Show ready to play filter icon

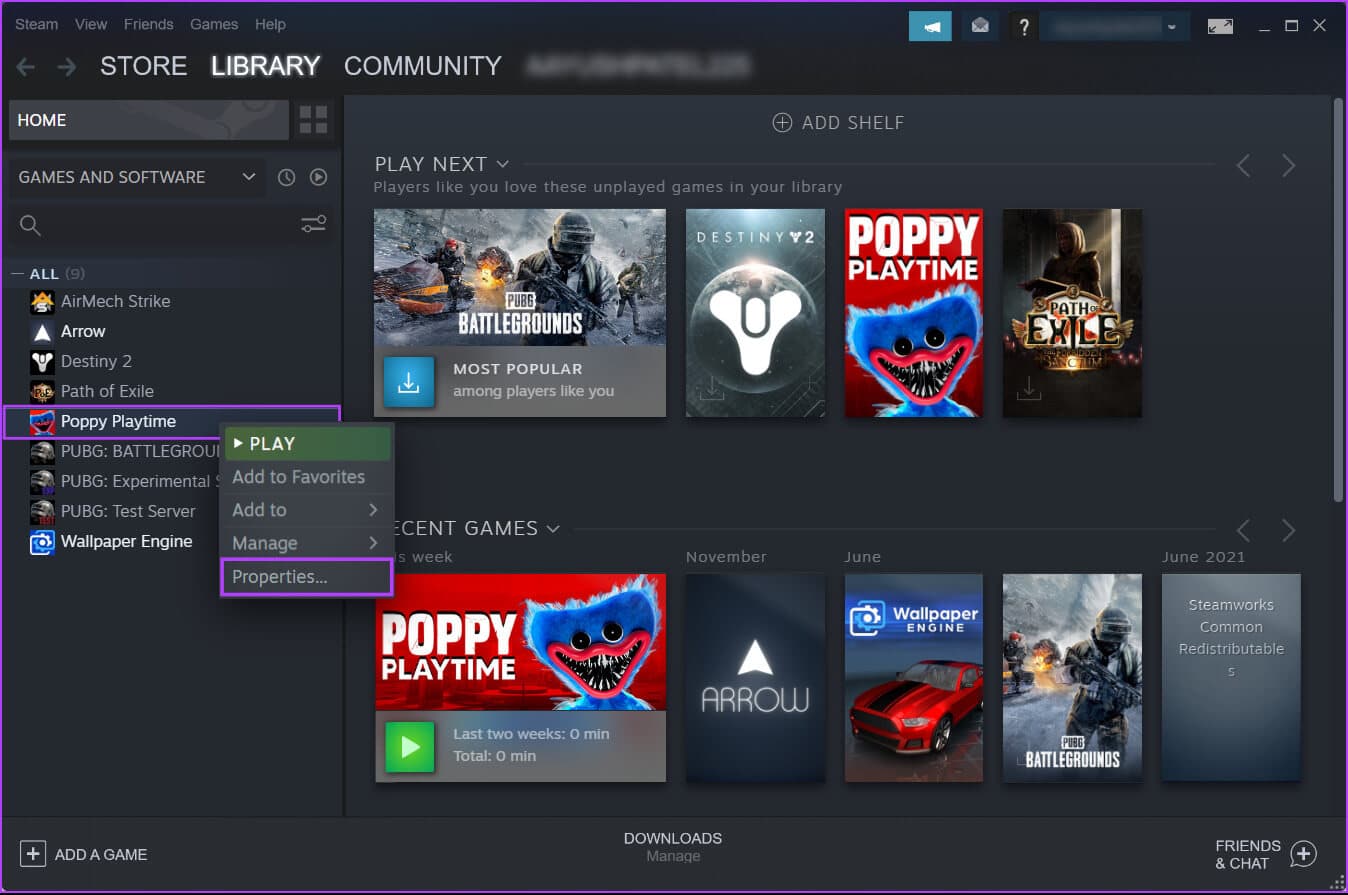pos(319,177)
